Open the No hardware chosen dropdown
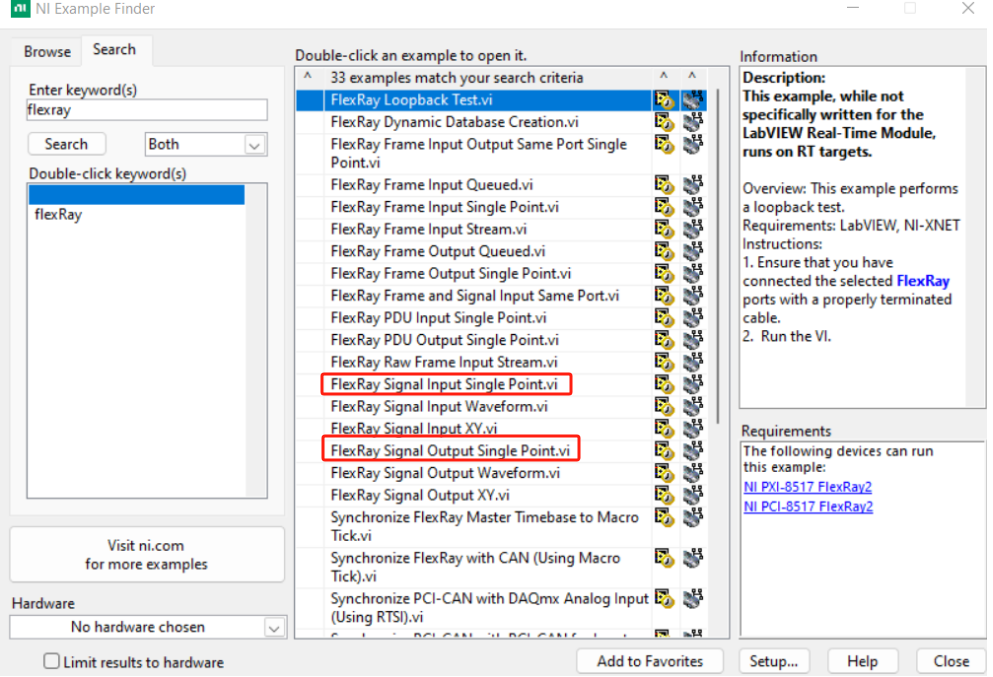Viewport: 993px width, 677px height. (274, 628)
